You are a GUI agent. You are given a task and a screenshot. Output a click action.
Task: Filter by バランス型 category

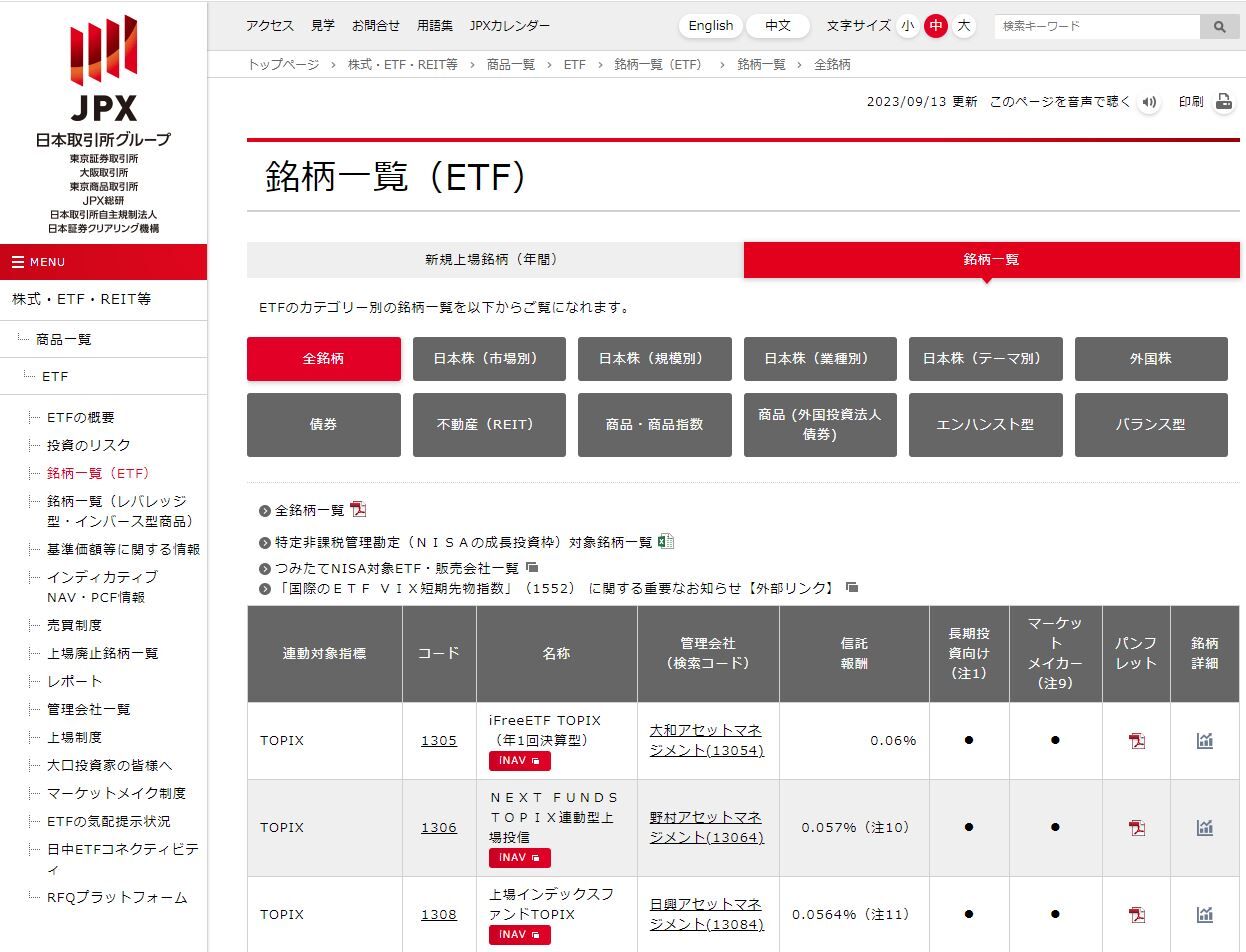point(1151,425)
